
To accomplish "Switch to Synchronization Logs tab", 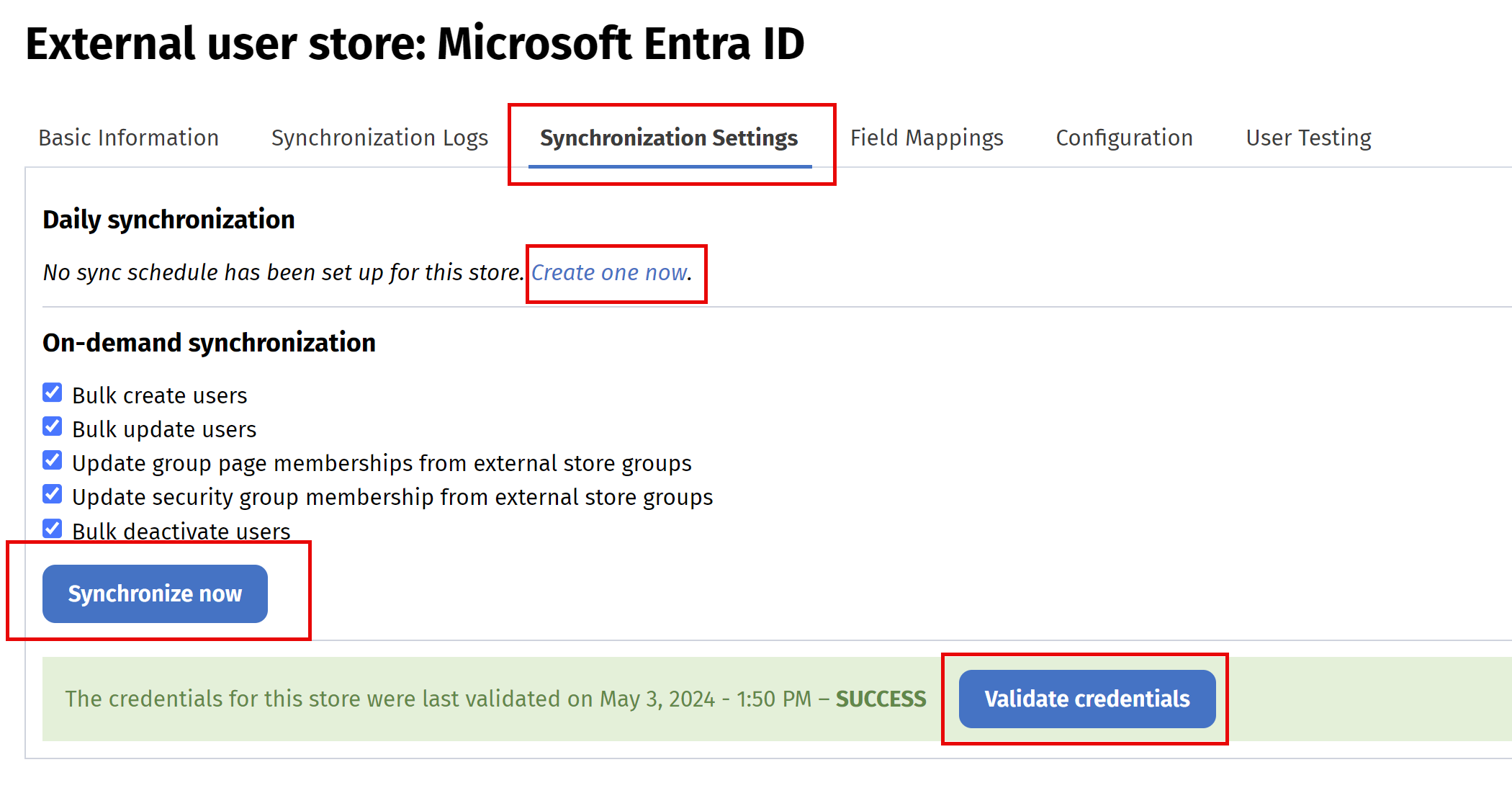I will [x=379, y=138].
